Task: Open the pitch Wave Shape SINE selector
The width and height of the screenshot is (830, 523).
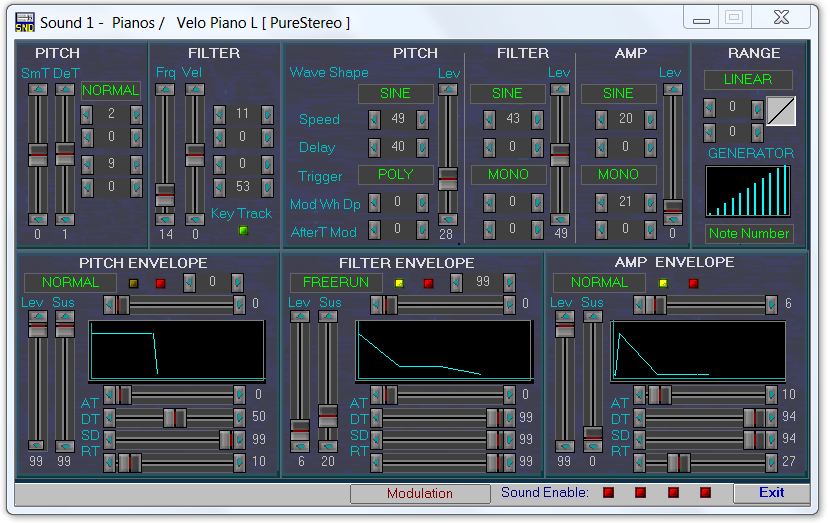Action: coord(396,93)
